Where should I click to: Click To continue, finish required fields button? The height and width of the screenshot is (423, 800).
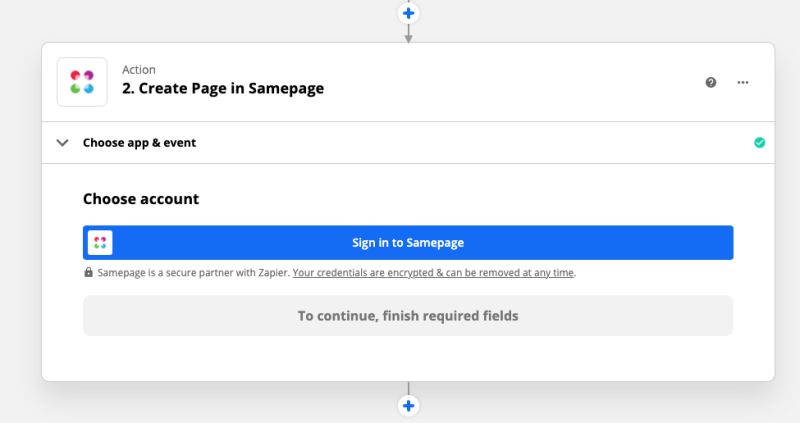tap(408, 315)
